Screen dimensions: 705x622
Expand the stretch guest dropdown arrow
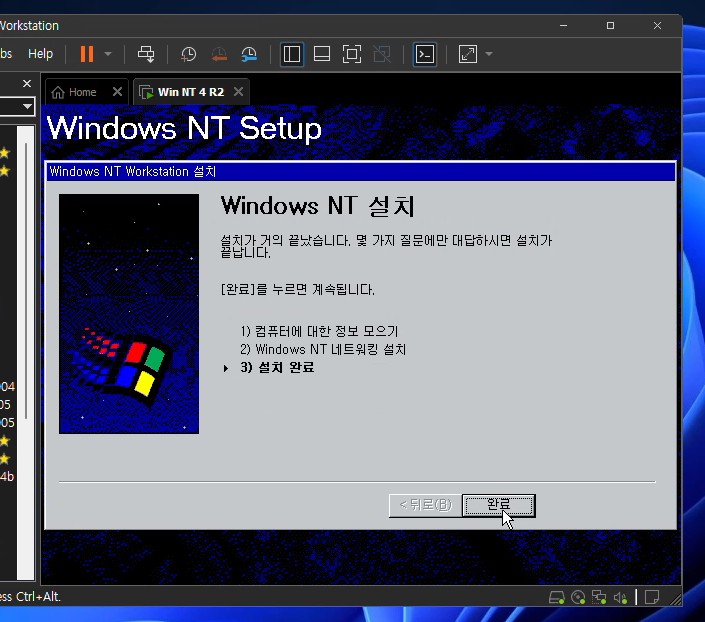[489, 54]
